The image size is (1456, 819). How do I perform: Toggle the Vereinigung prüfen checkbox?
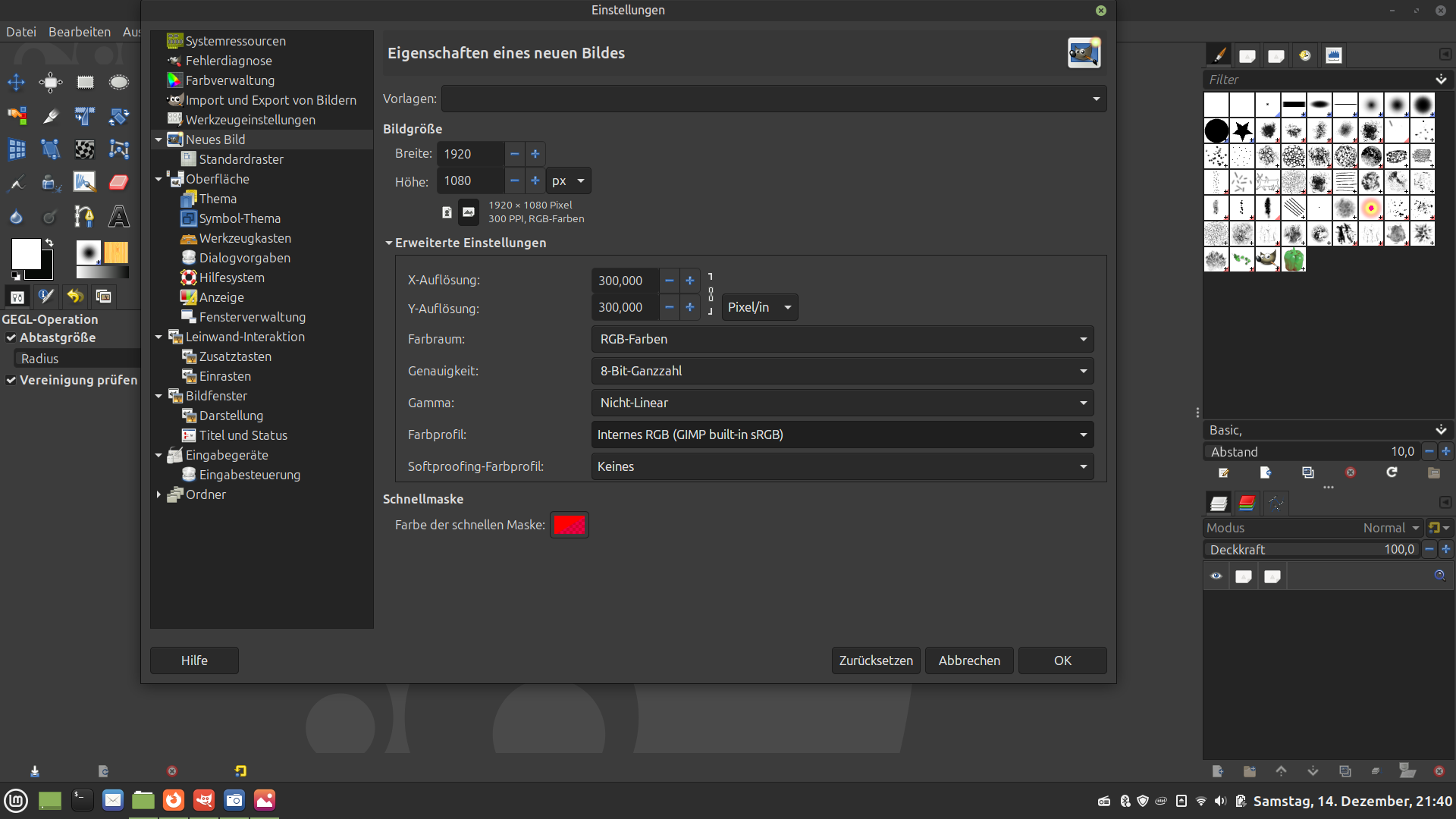click(11, 380)
